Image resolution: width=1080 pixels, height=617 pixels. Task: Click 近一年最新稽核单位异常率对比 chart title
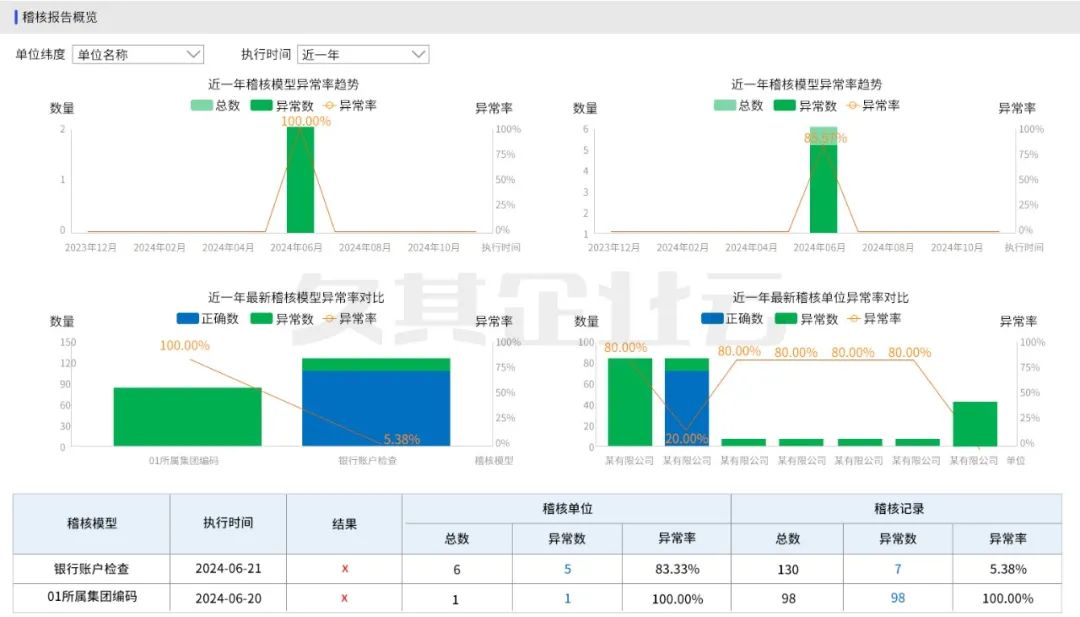(820, 297)
